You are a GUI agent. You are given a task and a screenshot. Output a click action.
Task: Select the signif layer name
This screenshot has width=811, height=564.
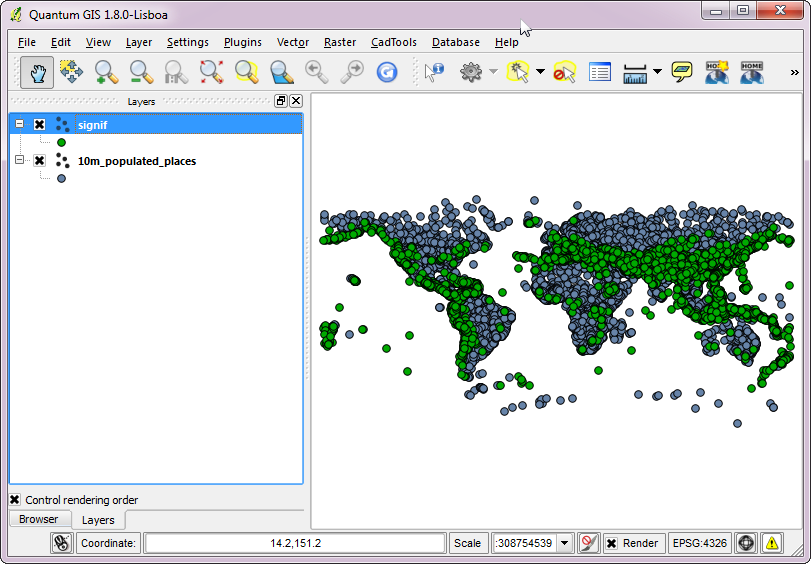pos(93,125)
